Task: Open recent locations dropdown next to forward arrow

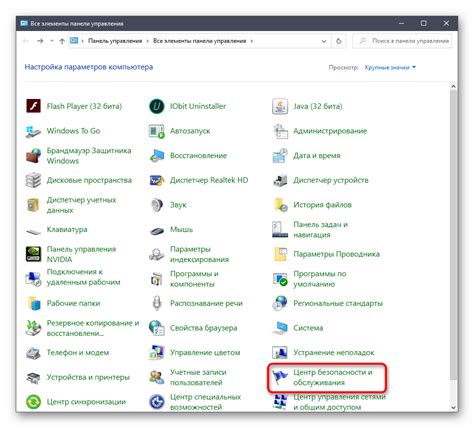Action: pyautogui.click(x=52, y=41)
